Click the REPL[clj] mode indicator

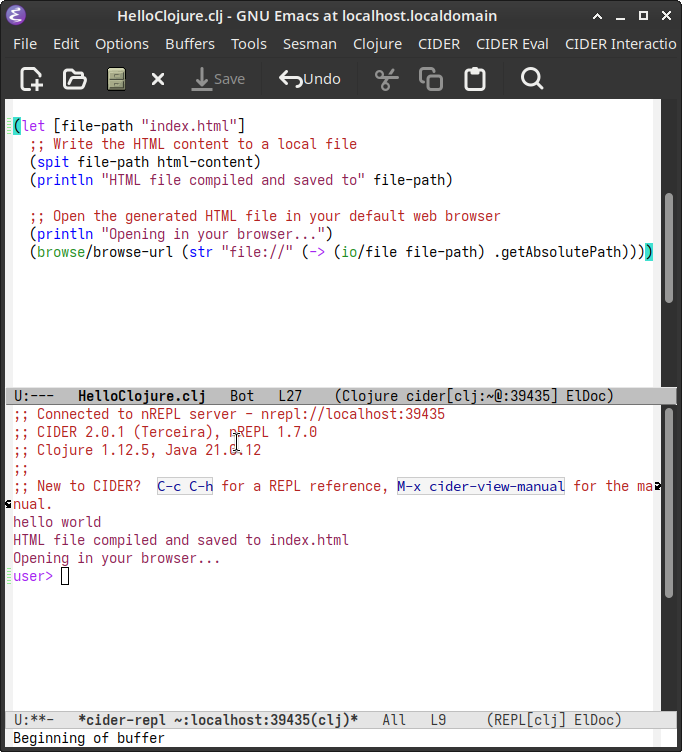530,720
